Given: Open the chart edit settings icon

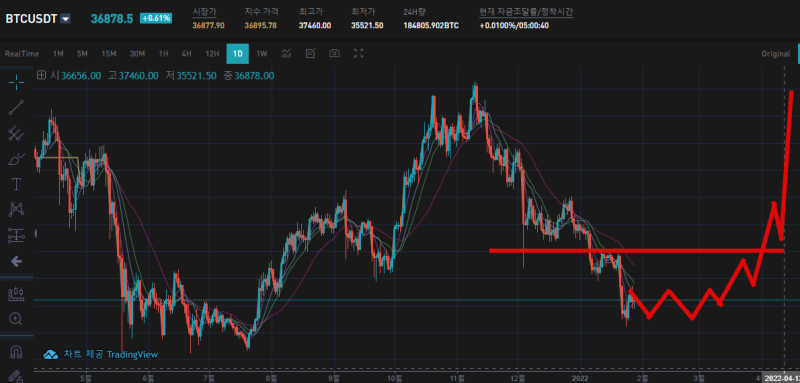Looking at the screenshot, I should point(310,53).
